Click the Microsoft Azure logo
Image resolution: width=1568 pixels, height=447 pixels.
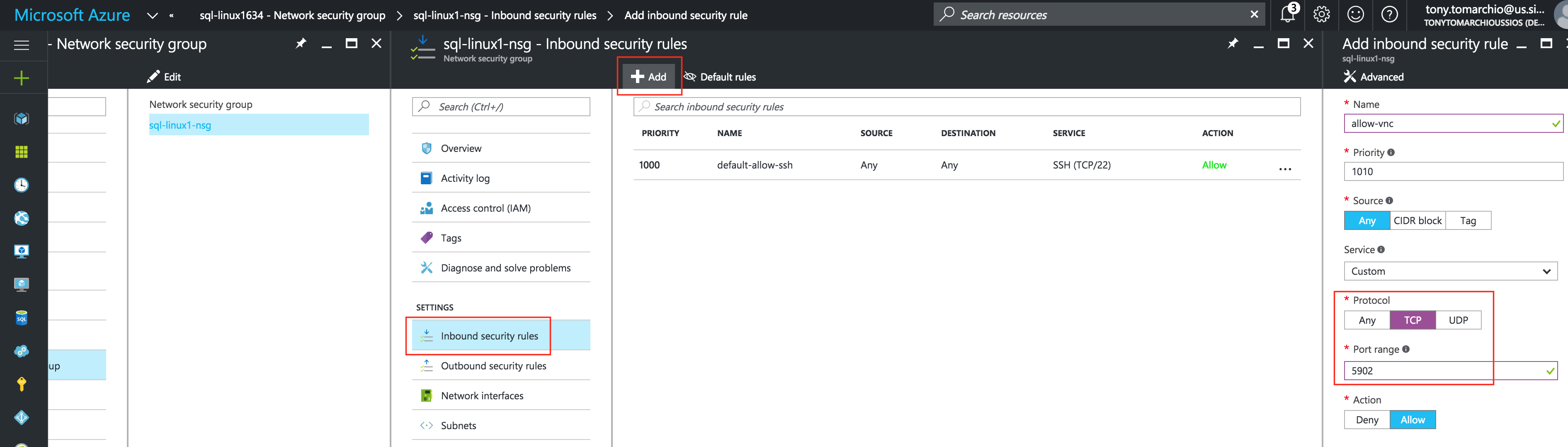72,15
